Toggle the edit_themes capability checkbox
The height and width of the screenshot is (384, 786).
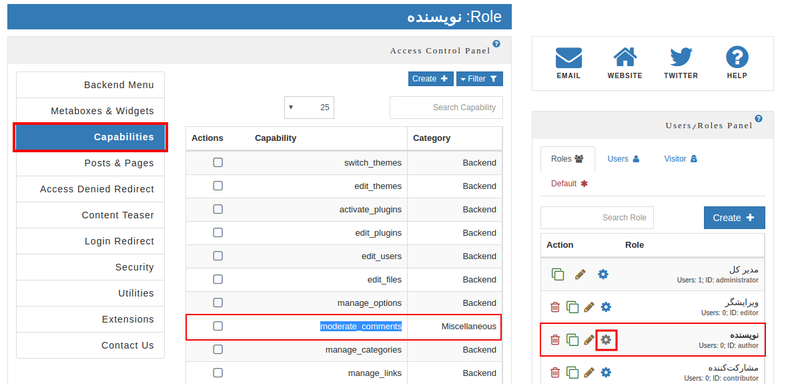pyautogui.click(x=218, y=185)
